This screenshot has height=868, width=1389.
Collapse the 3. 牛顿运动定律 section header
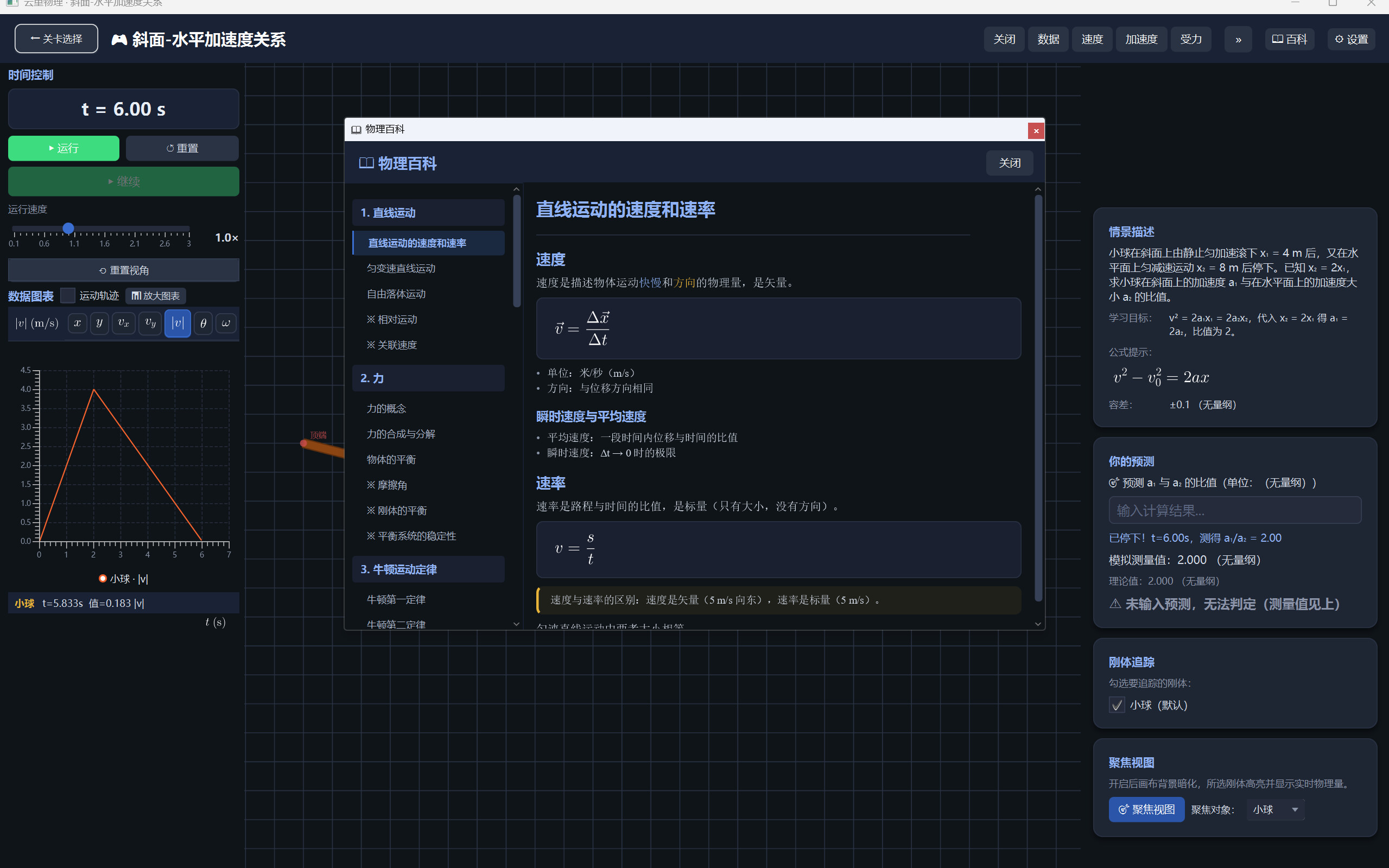coord(428,569)
